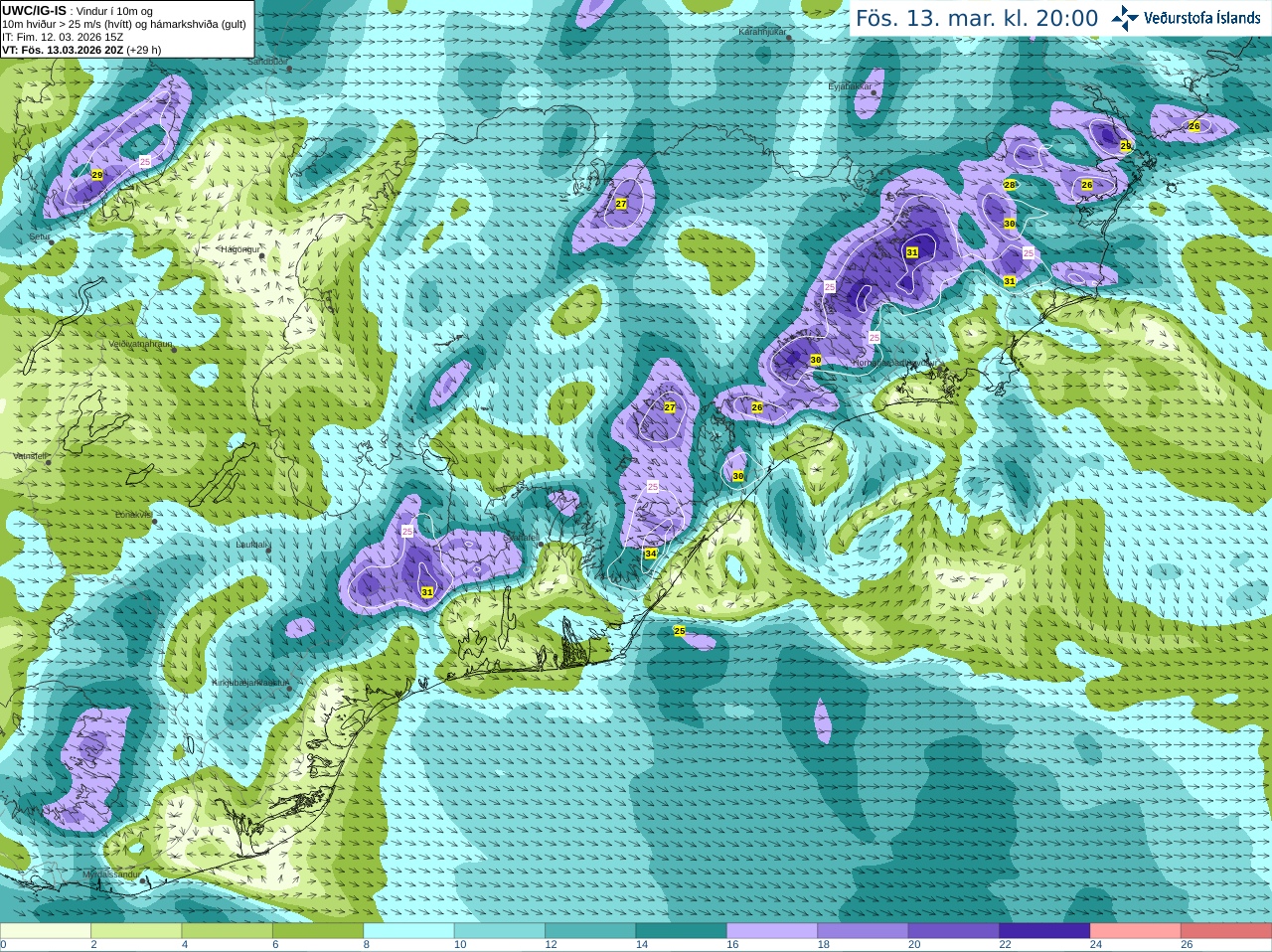Pick the salmon swatch above 26 m/s
Image resolution: width=1272 pixels, height=952 pixels.
[x=1226, y=931]
